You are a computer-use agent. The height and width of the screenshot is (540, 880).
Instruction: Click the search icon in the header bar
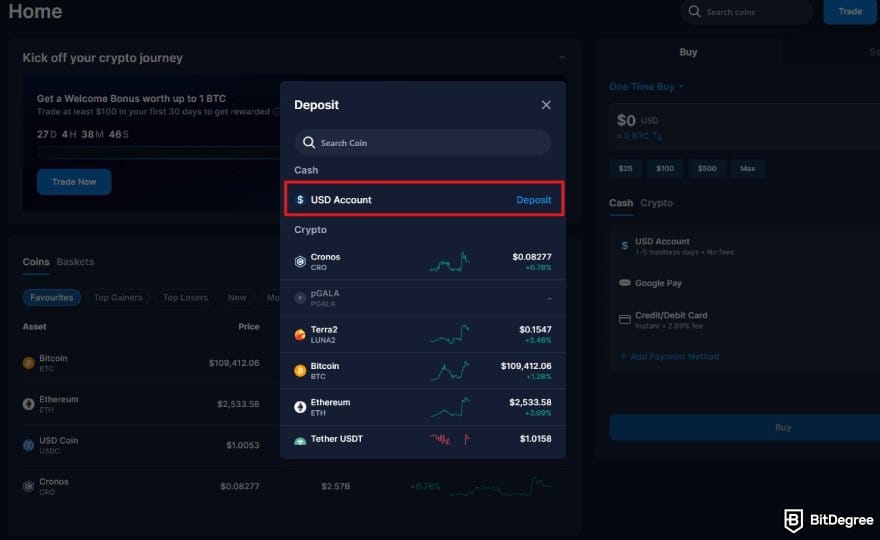pos(694,12)
